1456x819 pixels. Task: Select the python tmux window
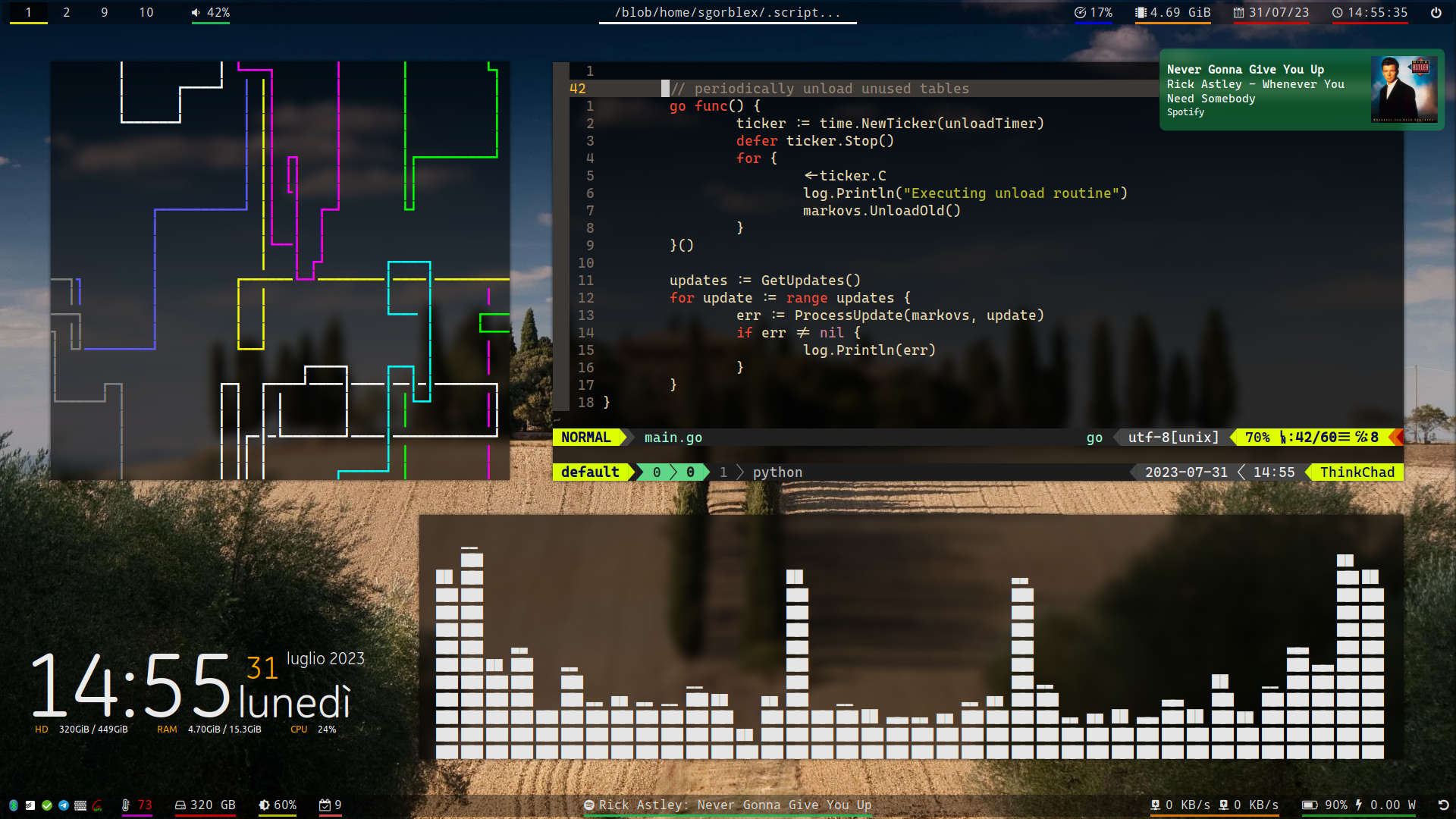[x=777, y=472]
